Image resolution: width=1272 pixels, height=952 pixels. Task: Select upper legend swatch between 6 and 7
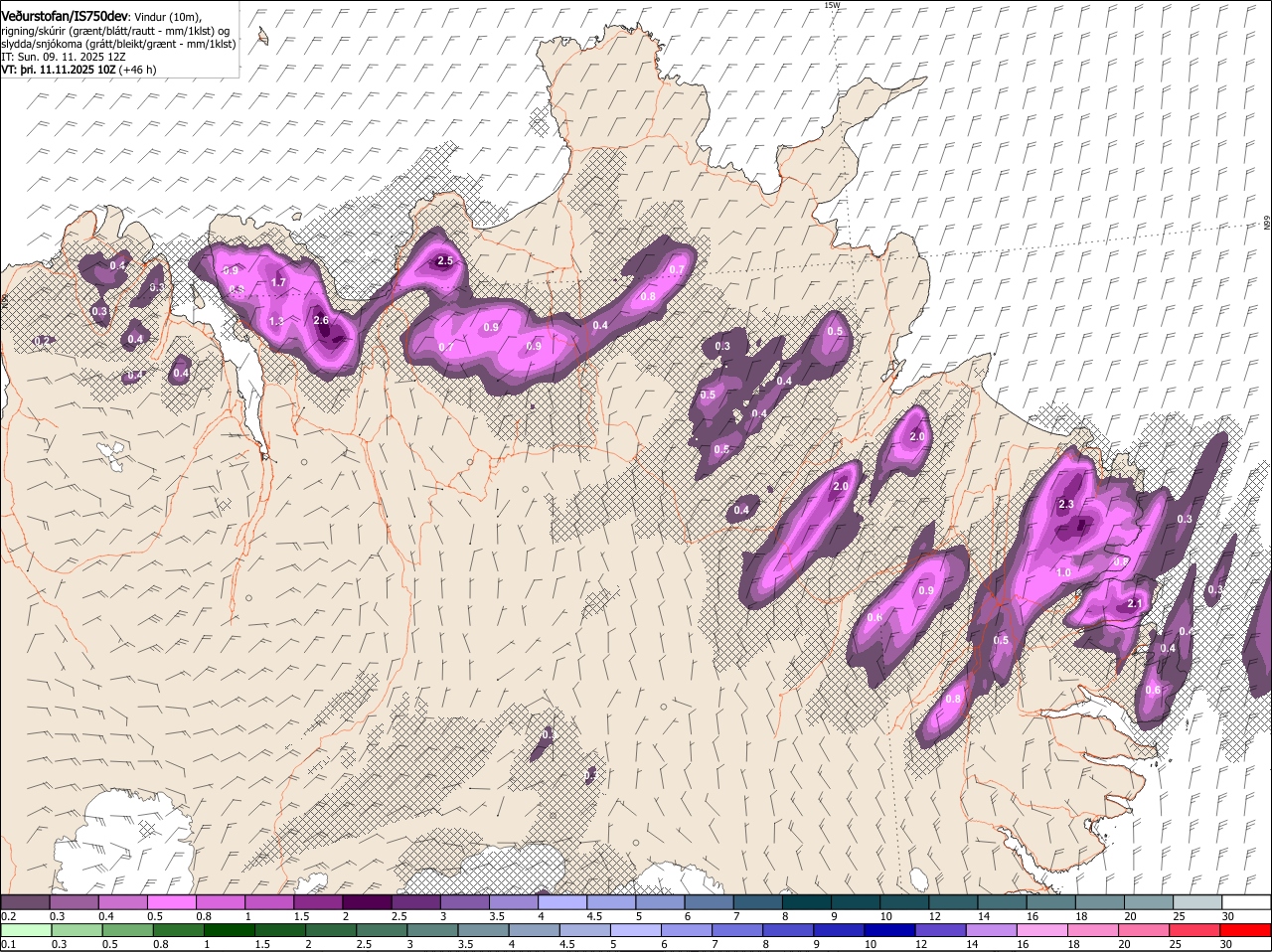click(x=710, y=902)
